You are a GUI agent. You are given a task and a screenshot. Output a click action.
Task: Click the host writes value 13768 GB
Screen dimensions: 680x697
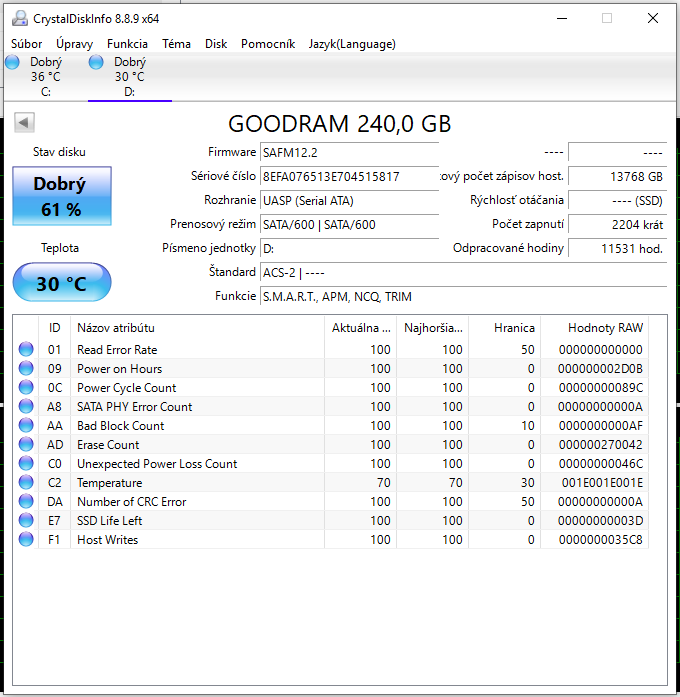(617, 176)
